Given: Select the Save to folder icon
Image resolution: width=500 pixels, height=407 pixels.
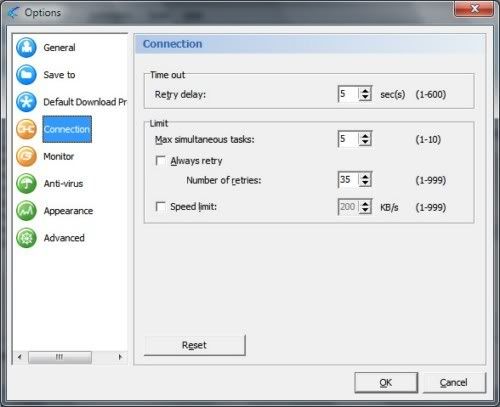Looking at the screenshot, I should point(26,75).
